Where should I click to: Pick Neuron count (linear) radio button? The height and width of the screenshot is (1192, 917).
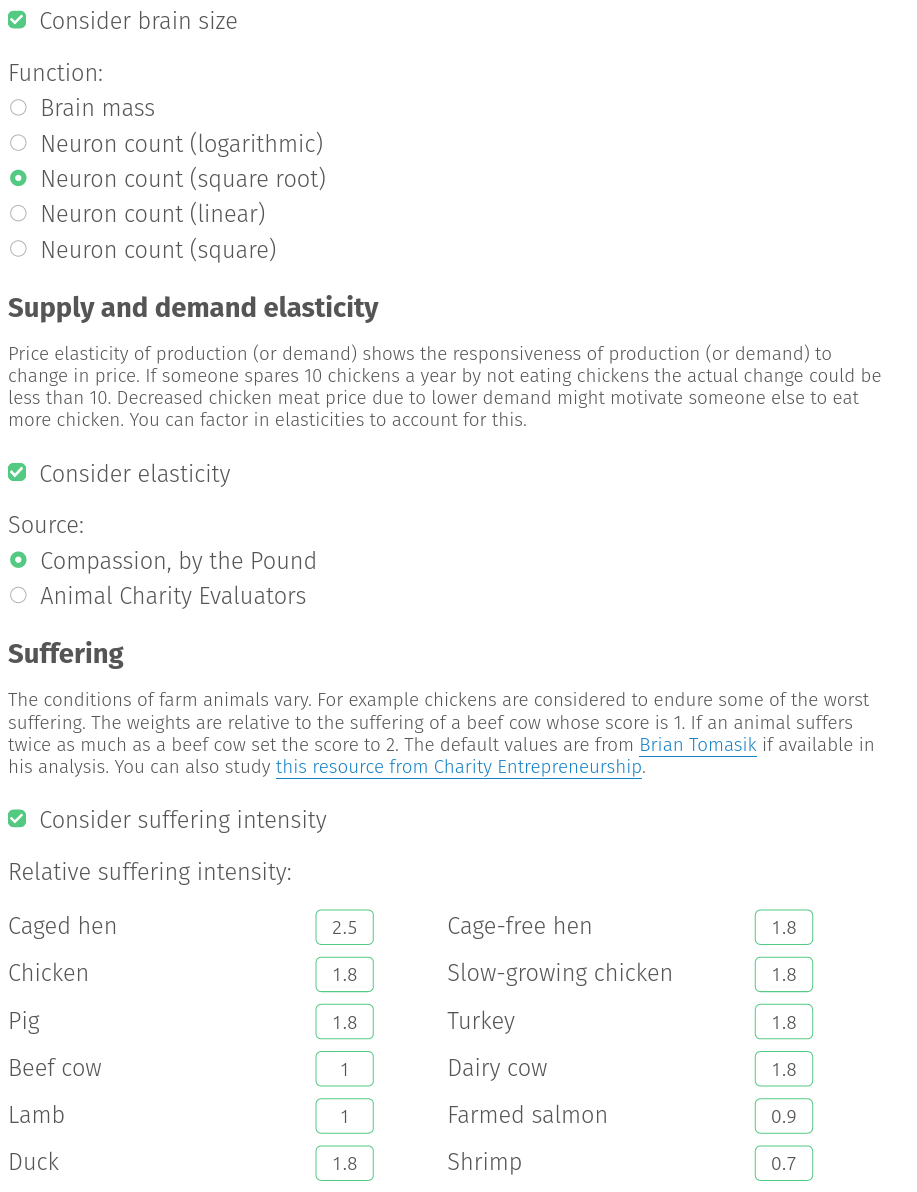point(18,214)
